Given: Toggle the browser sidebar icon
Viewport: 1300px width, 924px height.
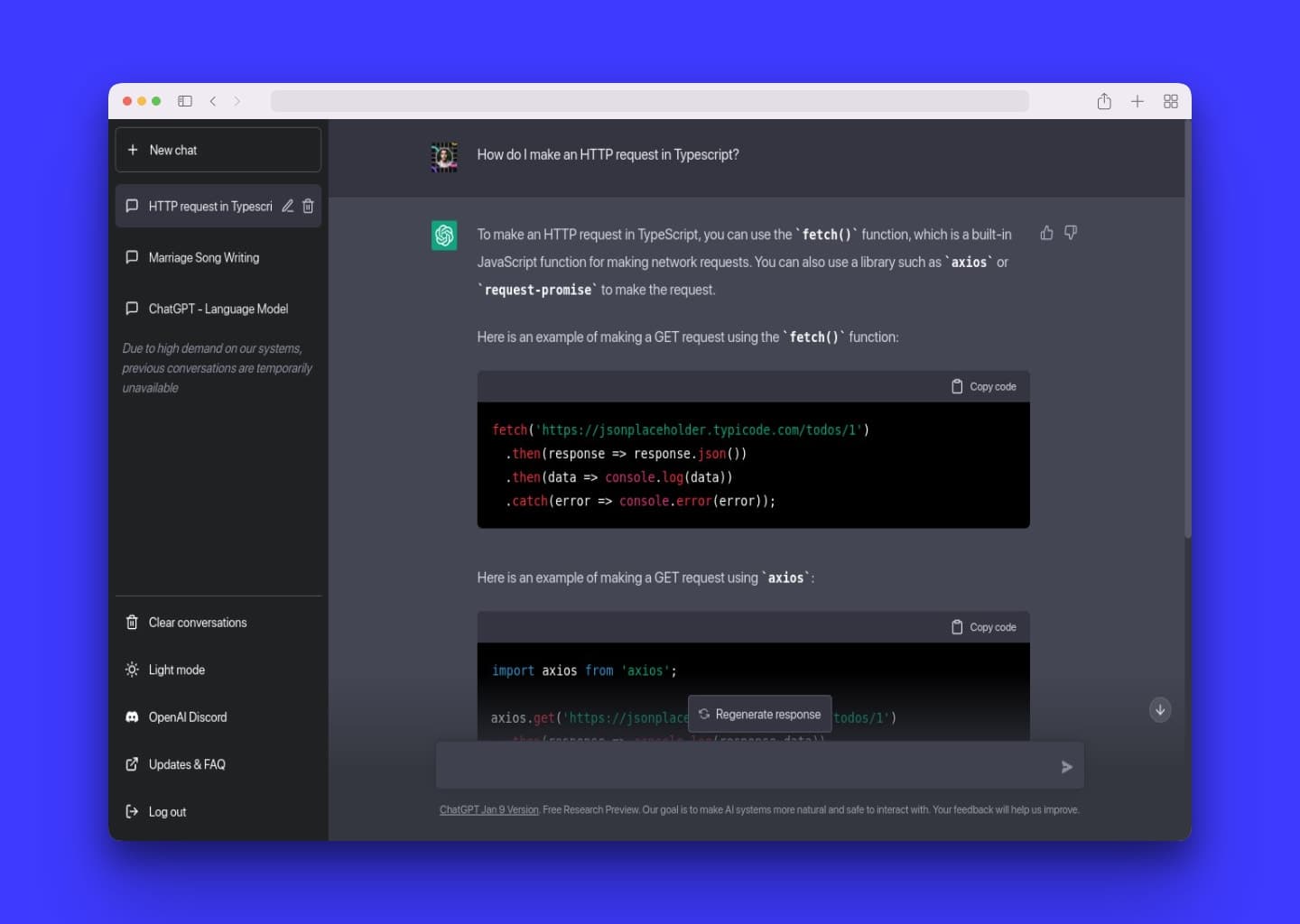Looking at the screenshot, I should pyautogui.click(x=185, y=101).
